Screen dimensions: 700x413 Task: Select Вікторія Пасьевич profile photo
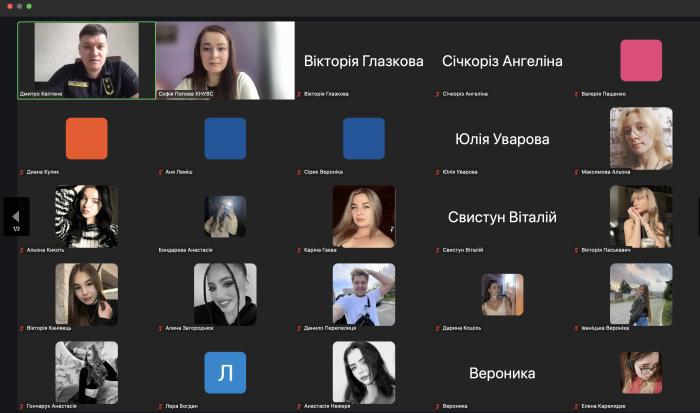point(641,217)
